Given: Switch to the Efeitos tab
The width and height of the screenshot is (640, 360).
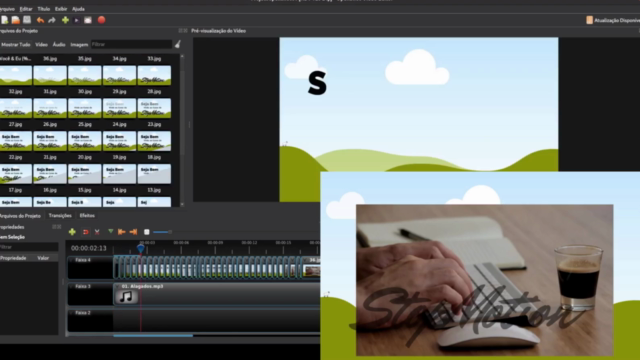Looking at the screenshot, I should click(87, 216).
